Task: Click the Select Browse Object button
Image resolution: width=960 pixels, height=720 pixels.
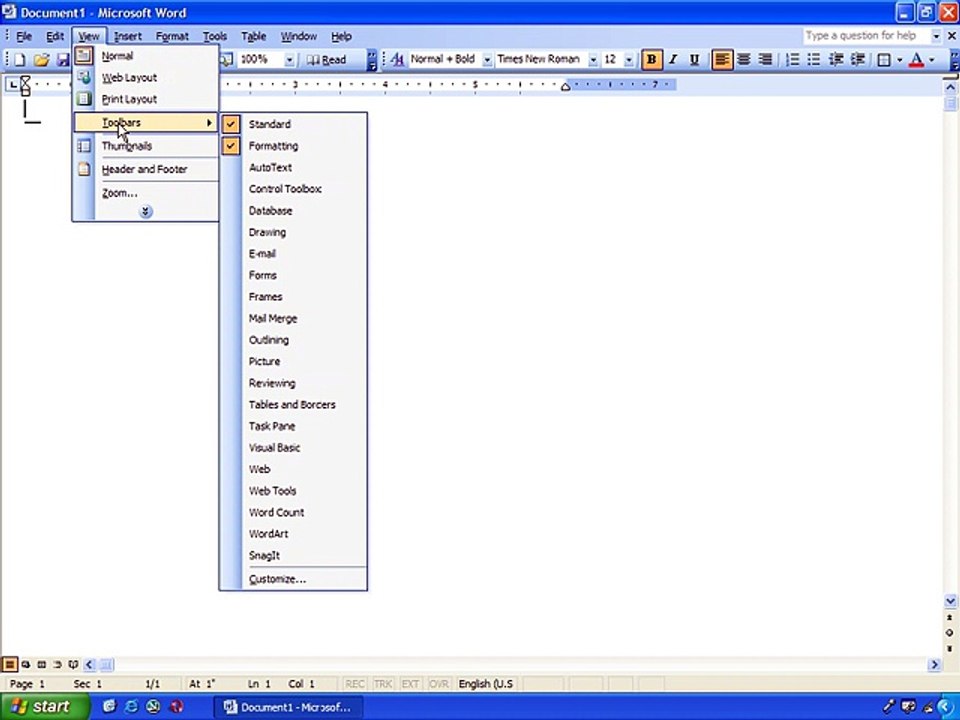Action: pyautogui.click(x=950, y=632)
